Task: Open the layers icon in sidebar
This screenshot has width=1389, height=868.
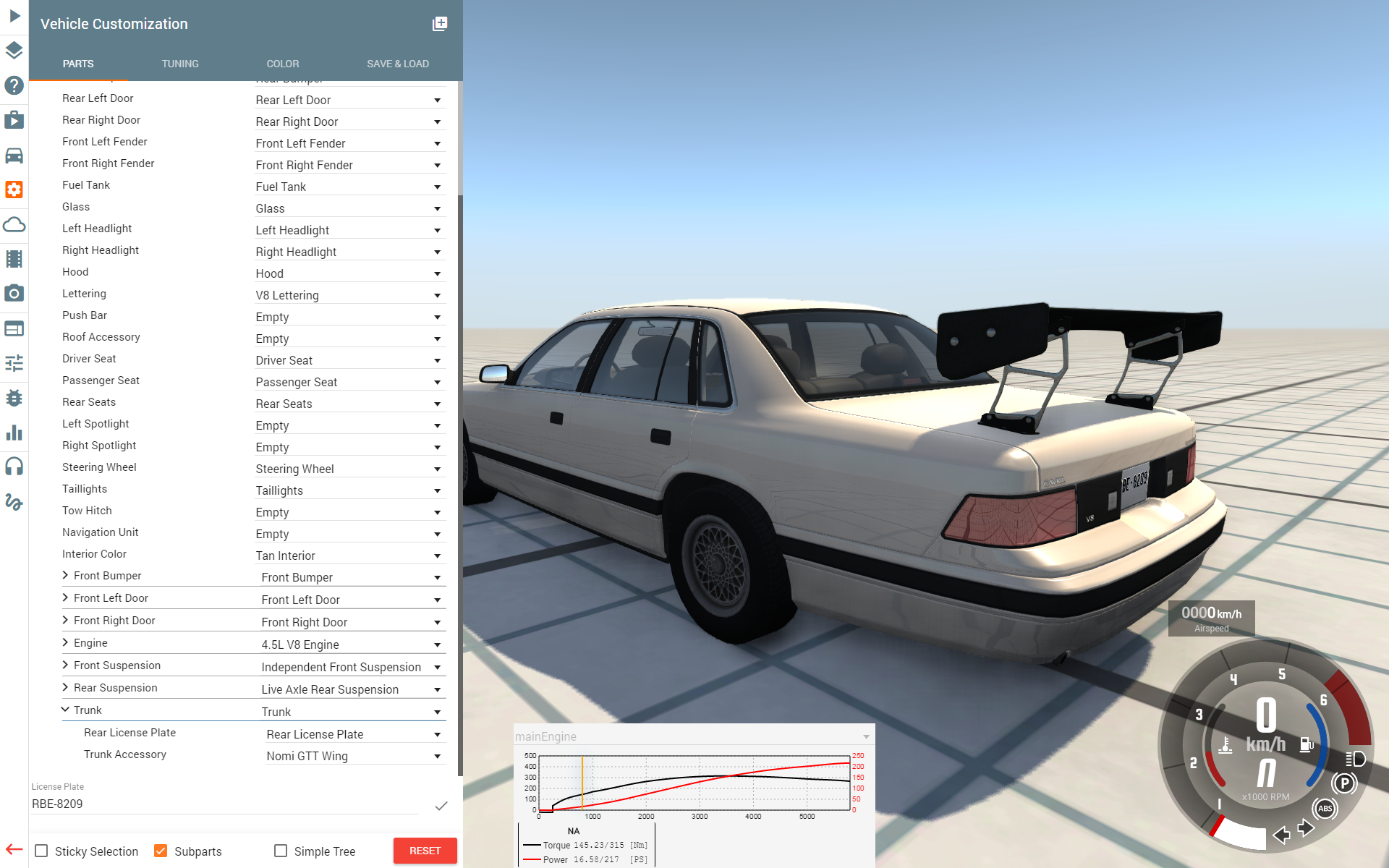Action: (x=14, y=50)
